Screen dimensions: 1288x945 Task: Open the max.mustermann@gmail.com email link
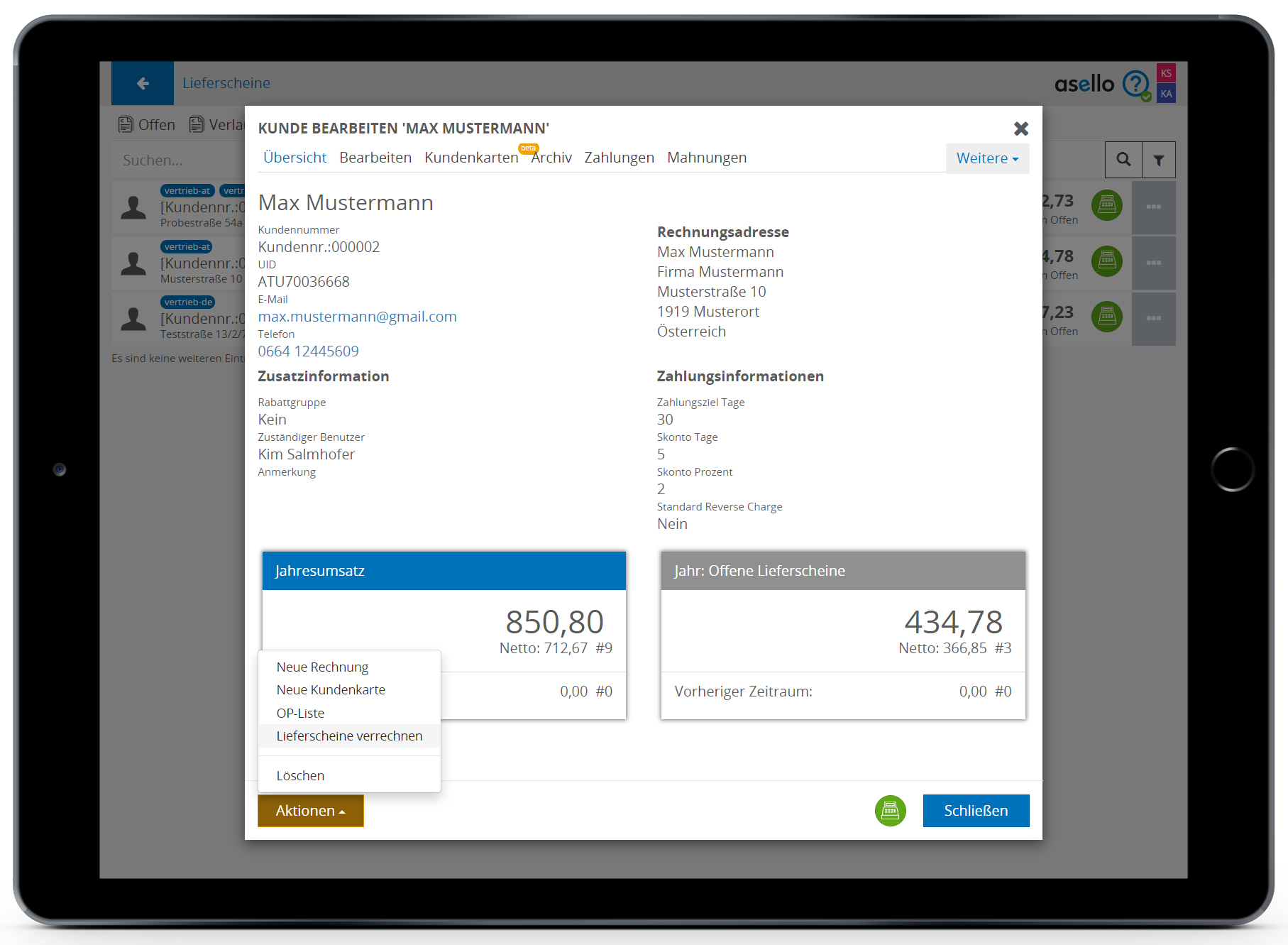pos(357,317)
